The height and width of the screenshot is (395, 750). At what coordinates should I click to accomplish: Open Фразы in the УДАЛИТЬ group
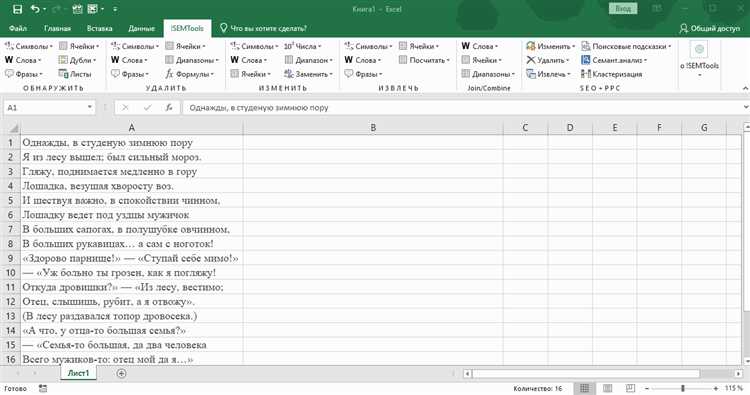[x=130, y=74]
